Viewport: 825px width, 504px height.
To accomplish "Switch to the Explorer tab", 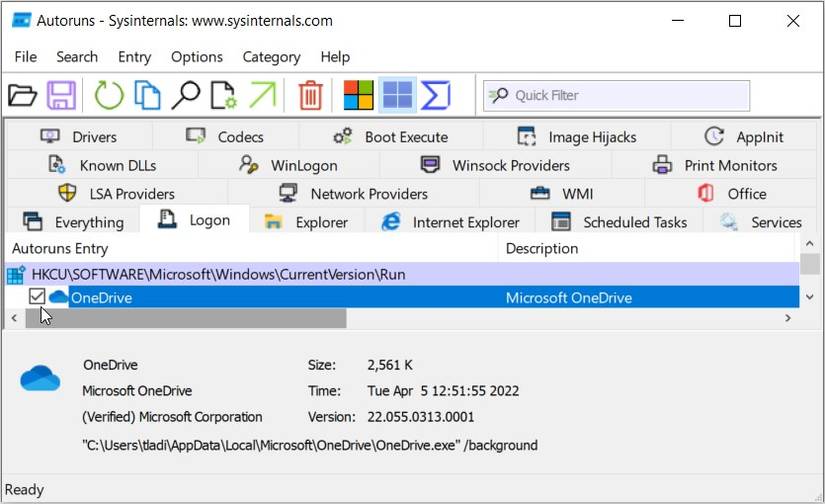I will (x=306, y=222).
